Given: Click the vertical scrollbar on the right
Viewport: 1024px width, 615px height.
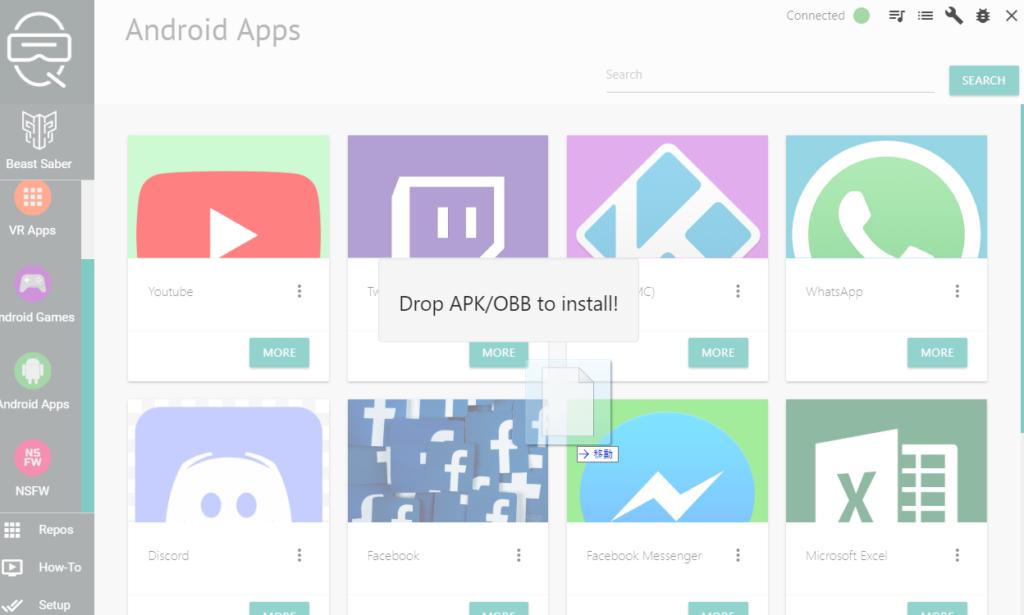Looking at the screenshot, I should [1021, 268].
